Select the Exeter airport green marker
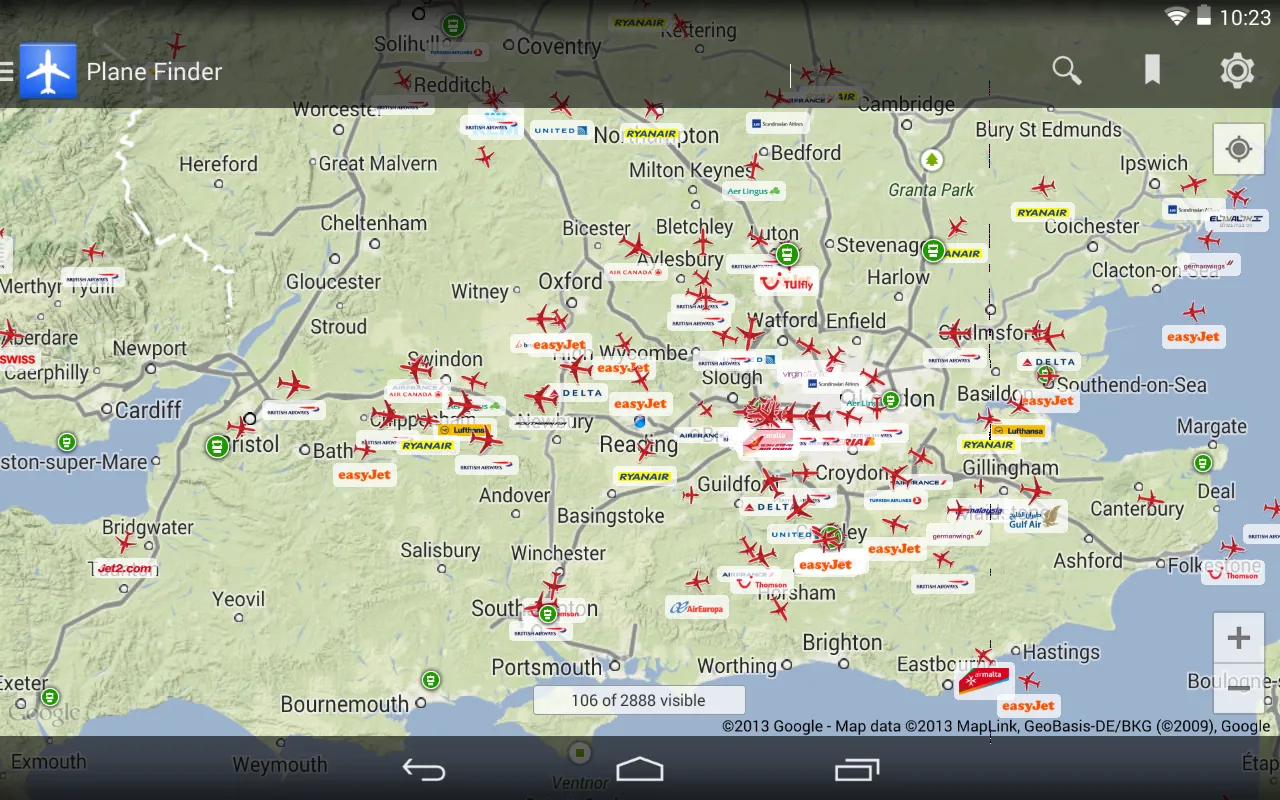 coord(49,696)
